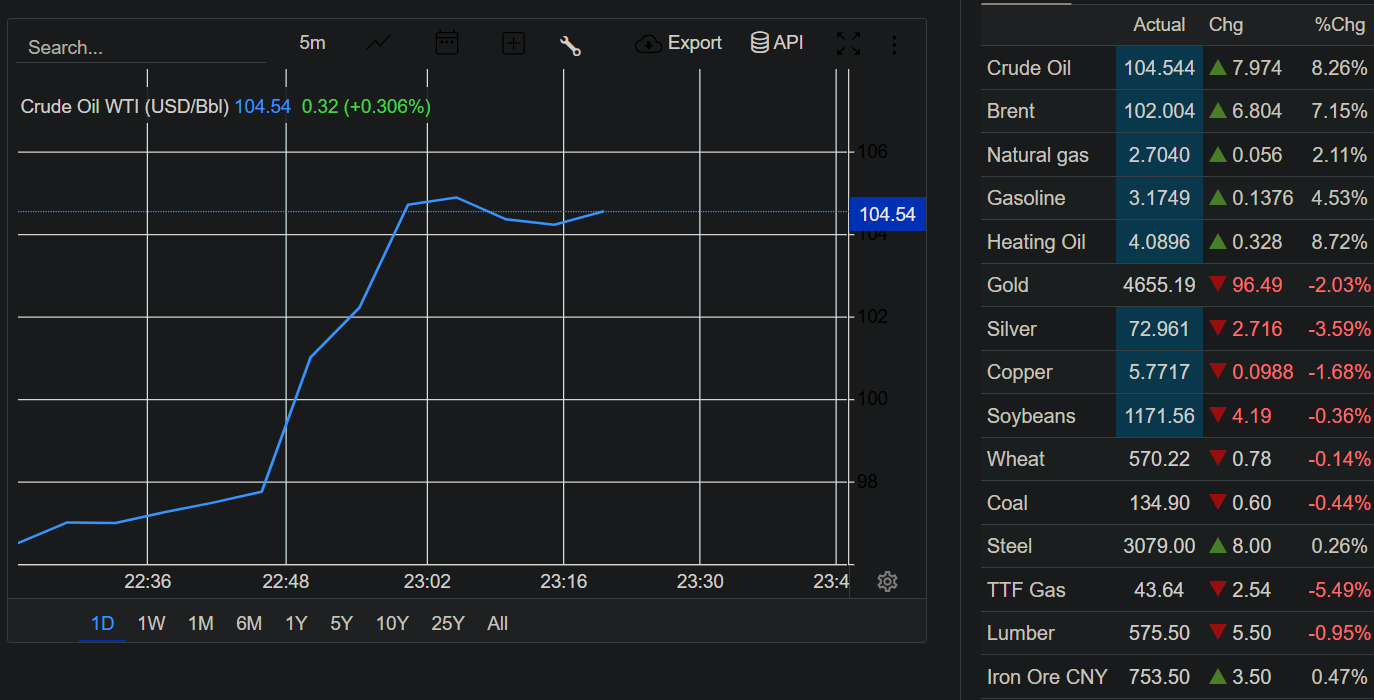The image size is (1374, 700).
Task: Click Copper change value 0.0988
Action: tap(1262, 372)
